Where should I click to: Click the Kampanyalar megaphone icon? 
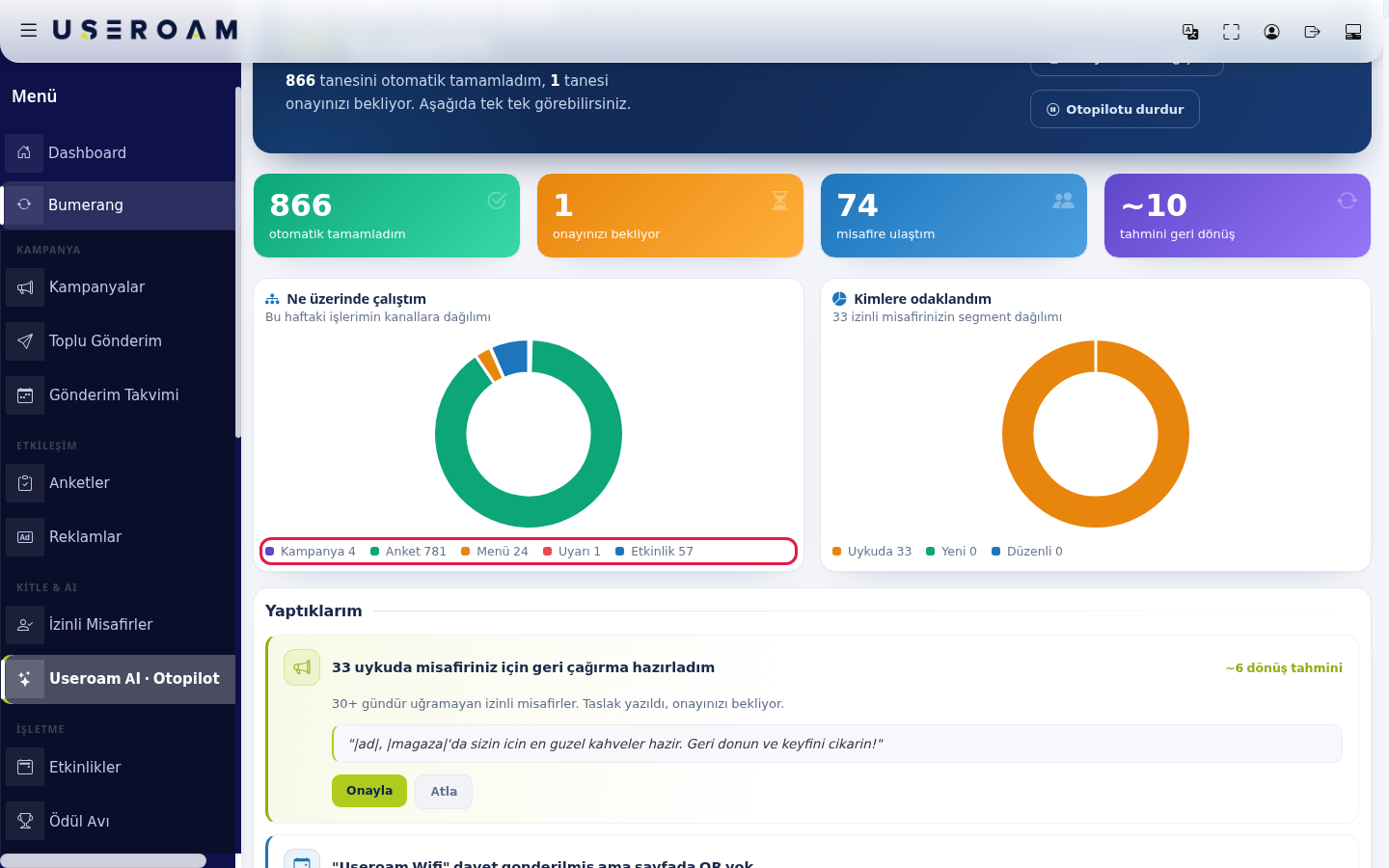25,287
